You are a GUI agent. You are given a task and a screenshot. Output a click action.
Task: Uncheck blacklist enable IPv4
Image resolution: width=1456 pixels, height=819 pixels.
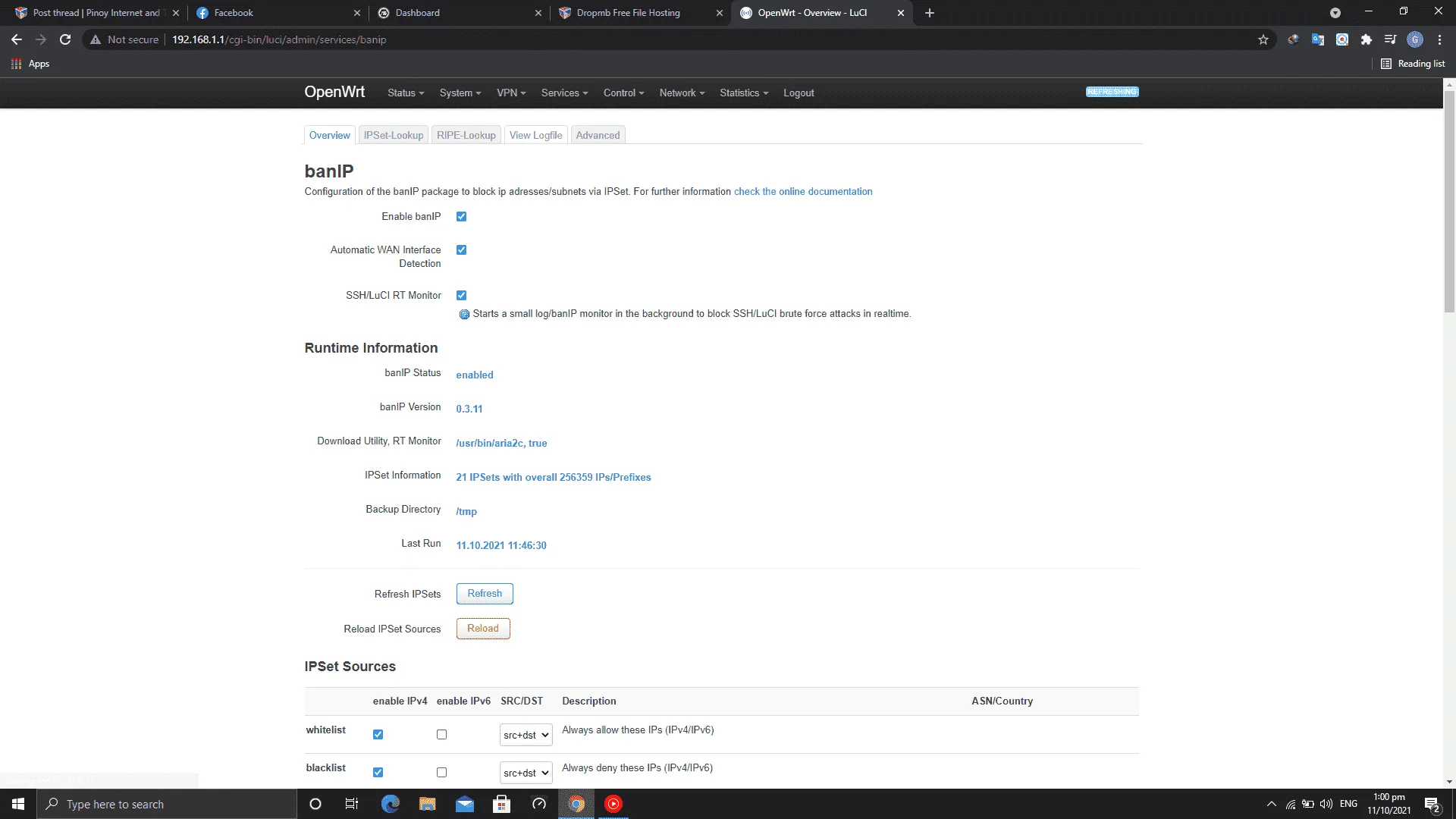point(378,773)
